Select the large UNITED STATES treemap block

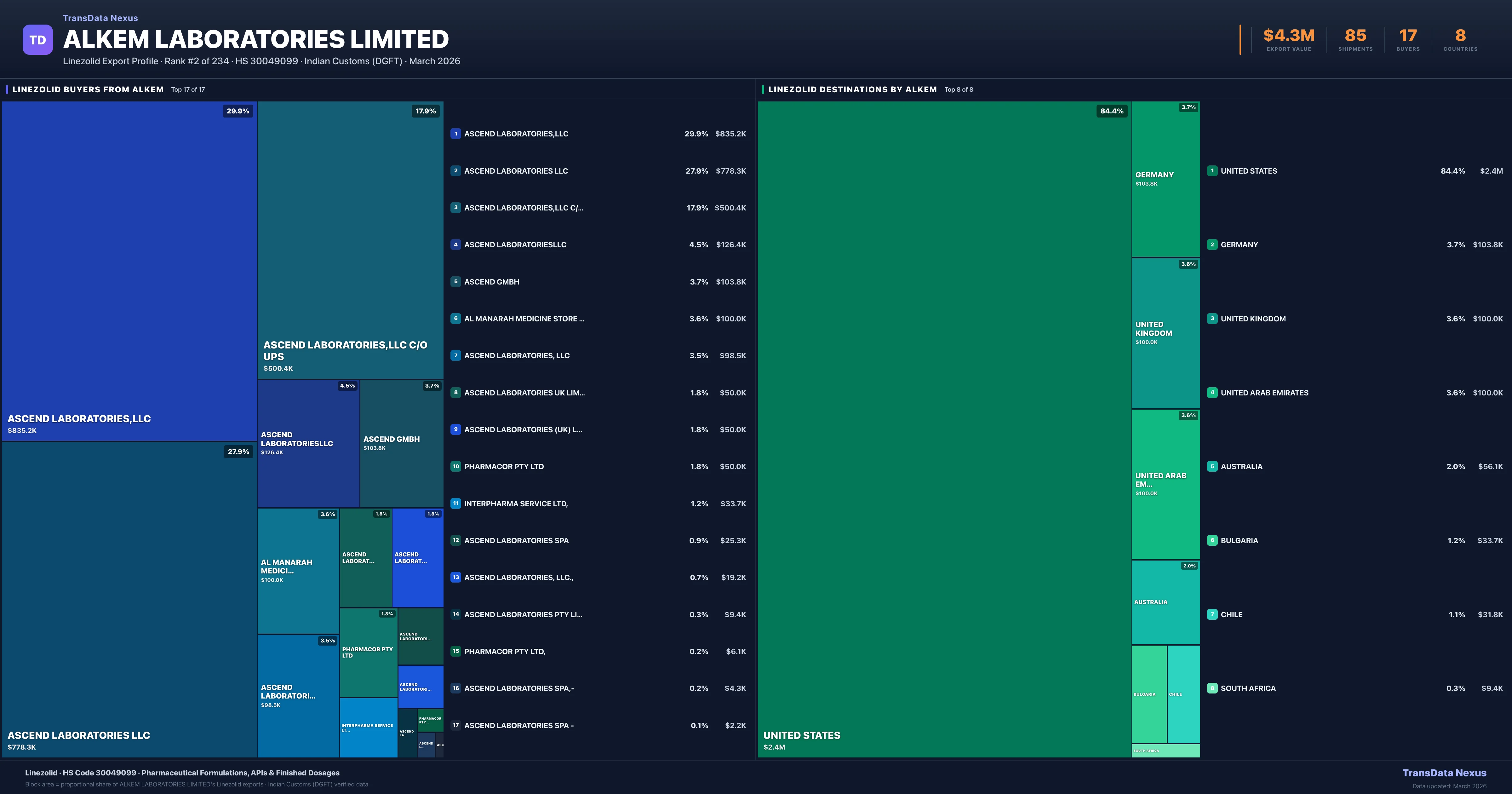[944, 429]
